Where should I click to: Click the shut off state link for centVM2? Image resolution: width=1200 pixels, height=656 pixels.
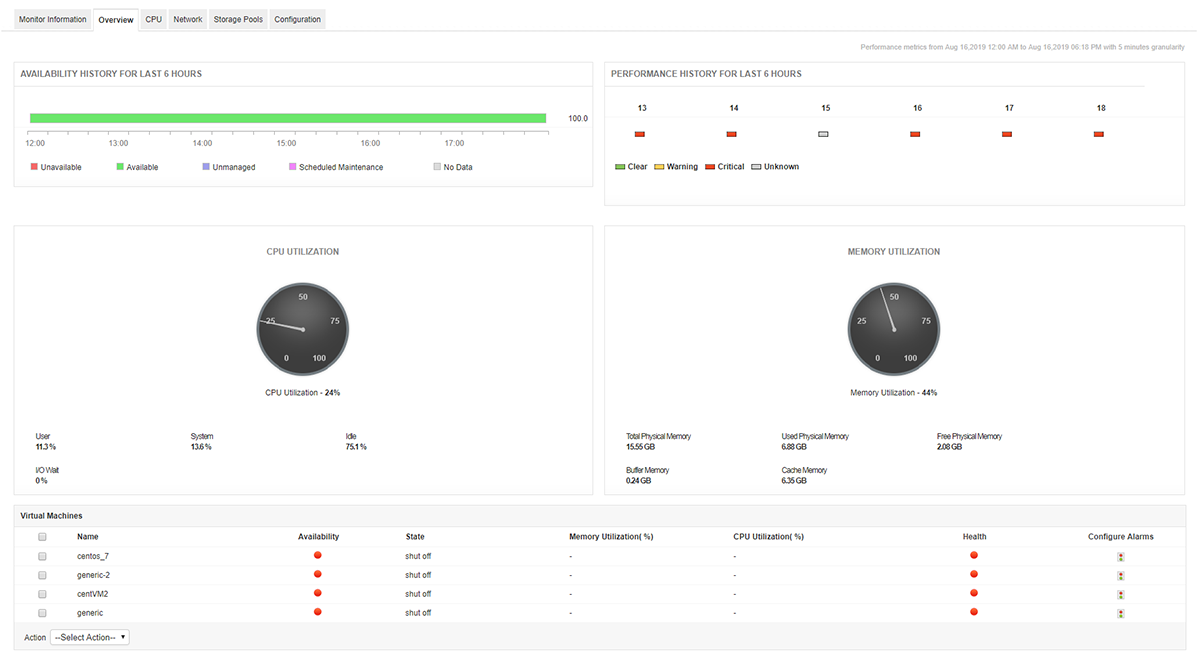click(x=417, y=593)
